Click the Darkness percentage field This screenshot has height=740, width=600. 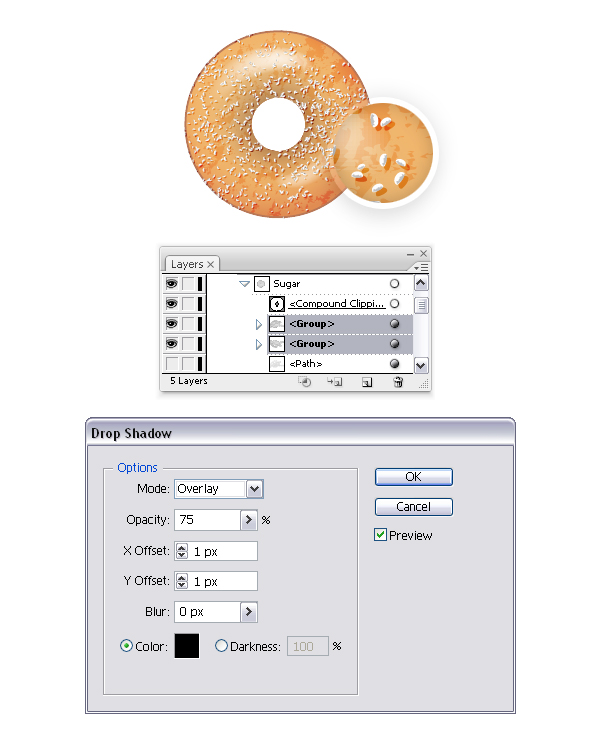(x=307, y=646)
